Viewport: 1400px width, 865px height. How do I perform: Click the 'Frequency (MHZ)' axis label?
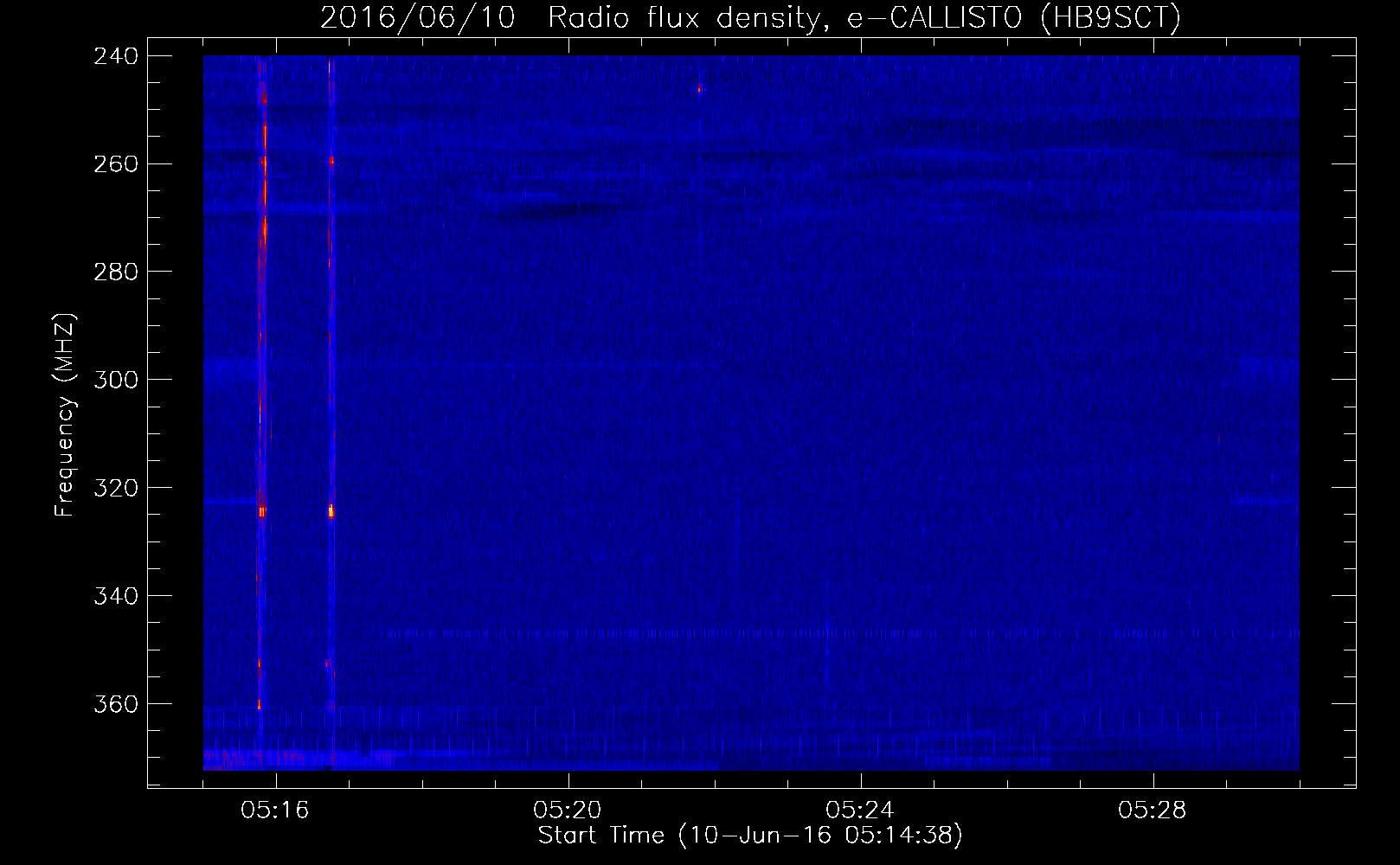pyautogui.click(x=65, y=415)
